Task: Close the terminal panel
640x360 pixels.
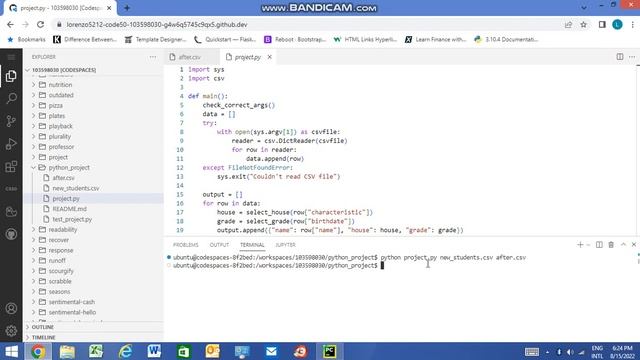Action: click(634, 244)
